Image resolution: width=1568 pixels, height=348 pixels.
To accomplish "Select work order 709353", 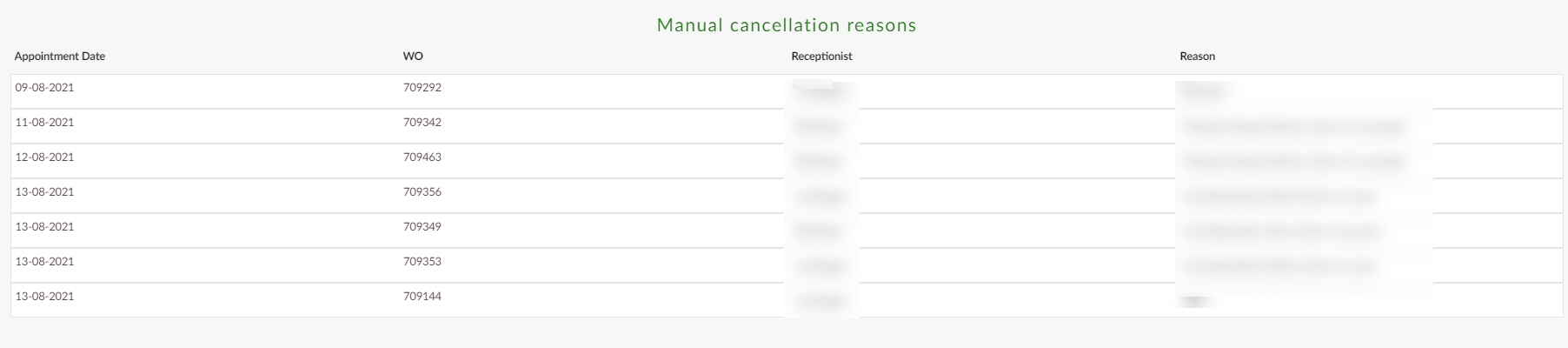I will 422,262.
